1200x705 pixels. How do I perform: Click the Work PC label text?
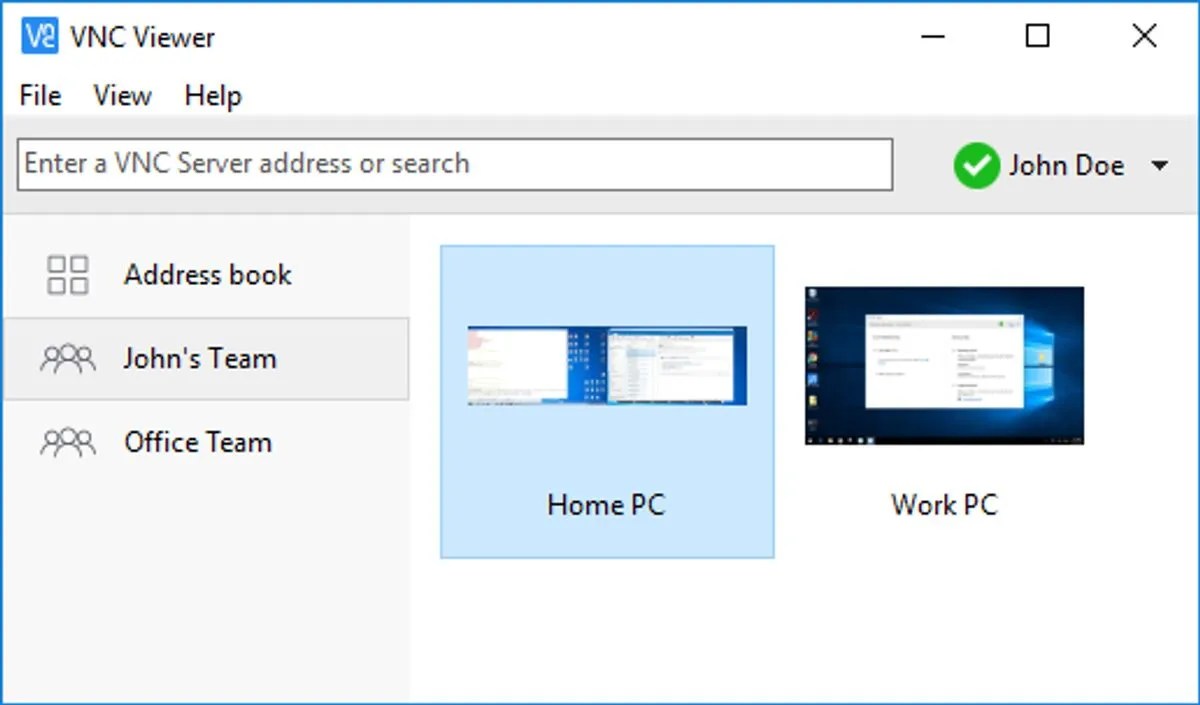(943, 505)
